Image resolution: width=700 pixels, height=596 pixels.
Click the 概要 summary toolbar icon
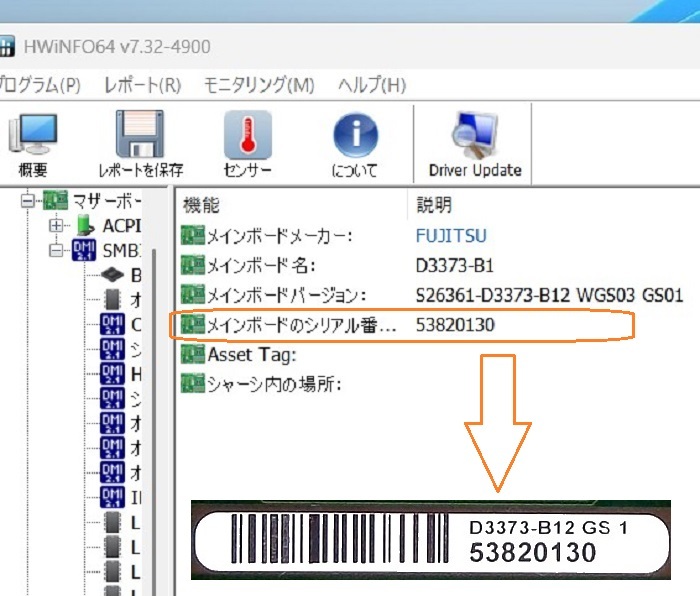pyautogui.click(x=32, y=135)
